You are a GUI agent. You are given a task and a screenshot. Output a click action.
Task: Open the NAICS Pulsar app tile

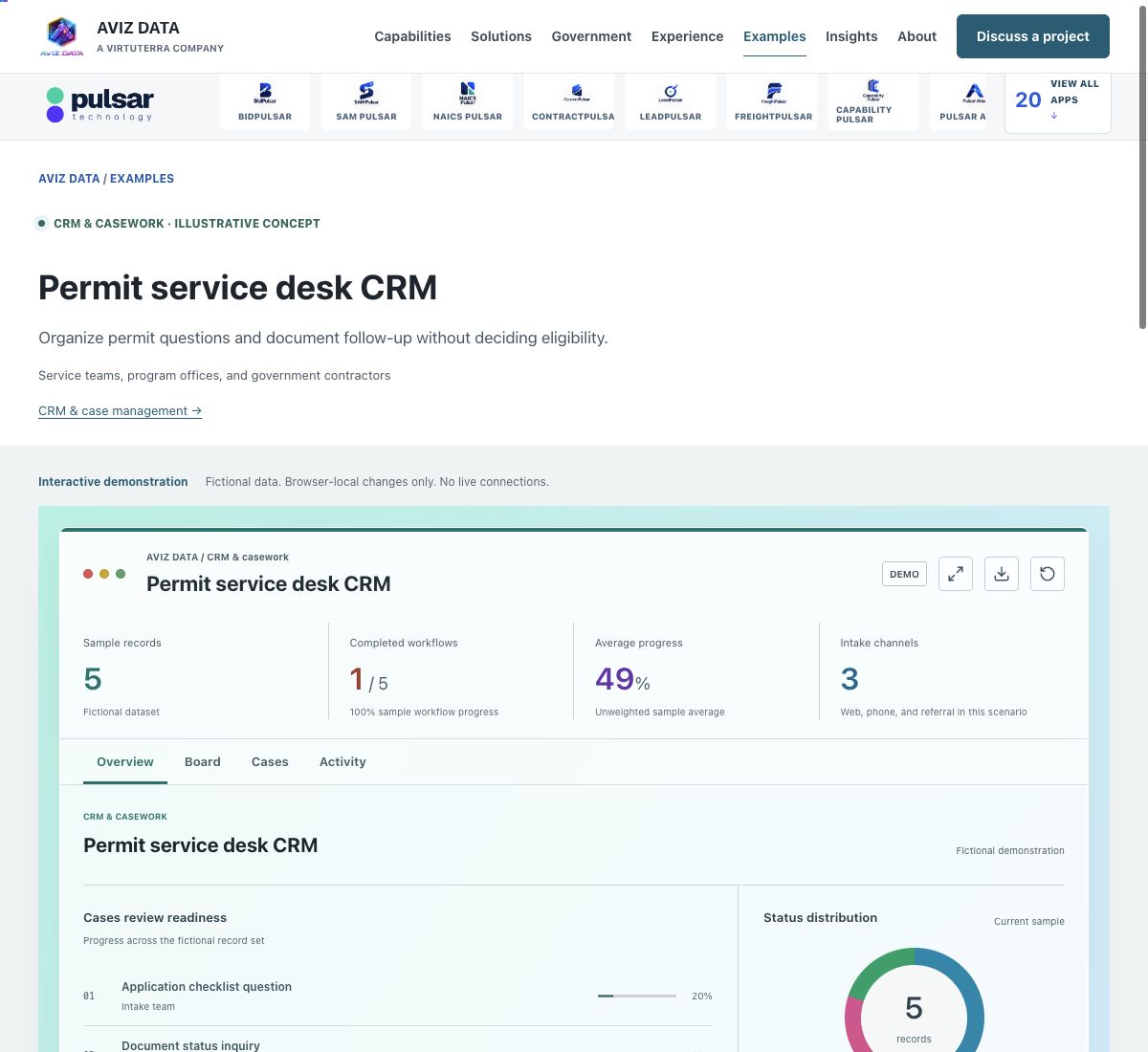pyautogui.click(x=468, y=102)
